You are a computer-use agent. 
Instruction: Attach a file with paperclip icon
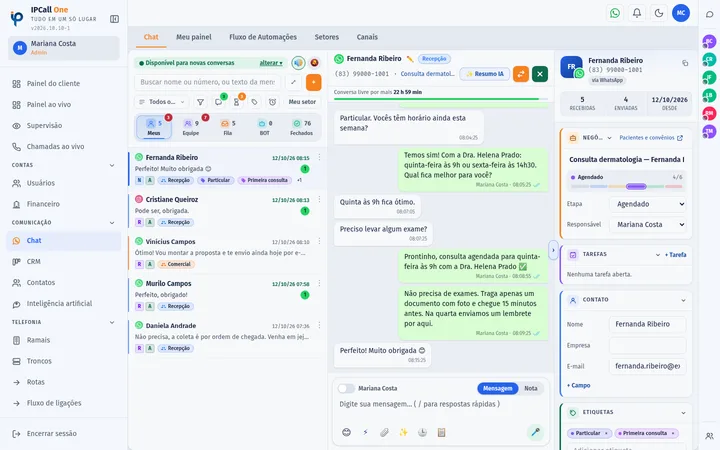(x=384, y=432)
